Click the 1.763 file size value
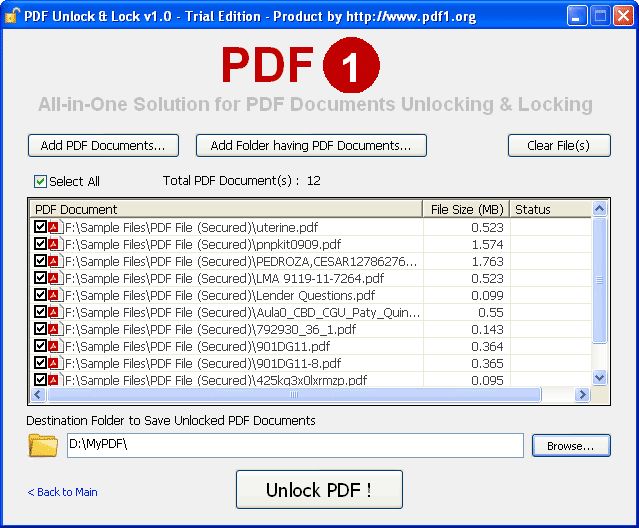Screen dimensions: 639x528 pos(487,262)
